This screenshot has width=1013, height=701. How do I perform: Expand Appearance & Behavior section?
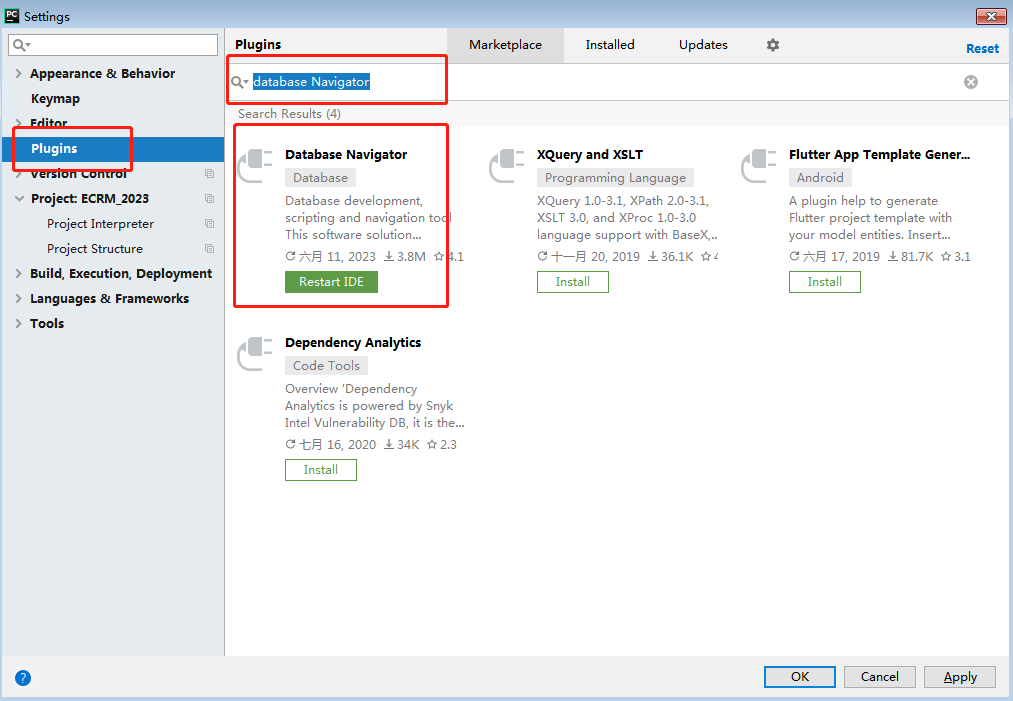[18, 74]
